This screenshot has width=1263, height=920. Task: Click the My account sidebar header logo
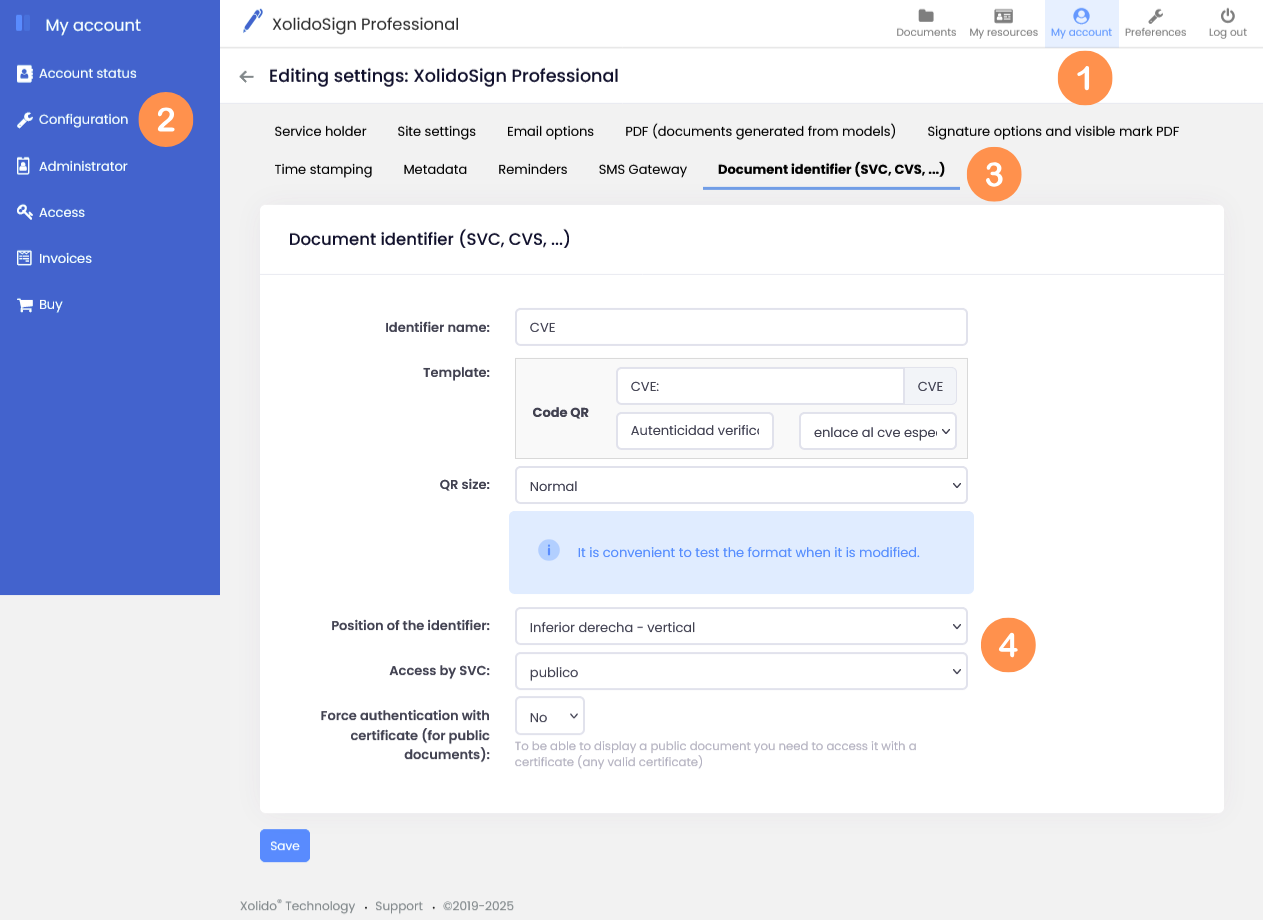(23, 23)
